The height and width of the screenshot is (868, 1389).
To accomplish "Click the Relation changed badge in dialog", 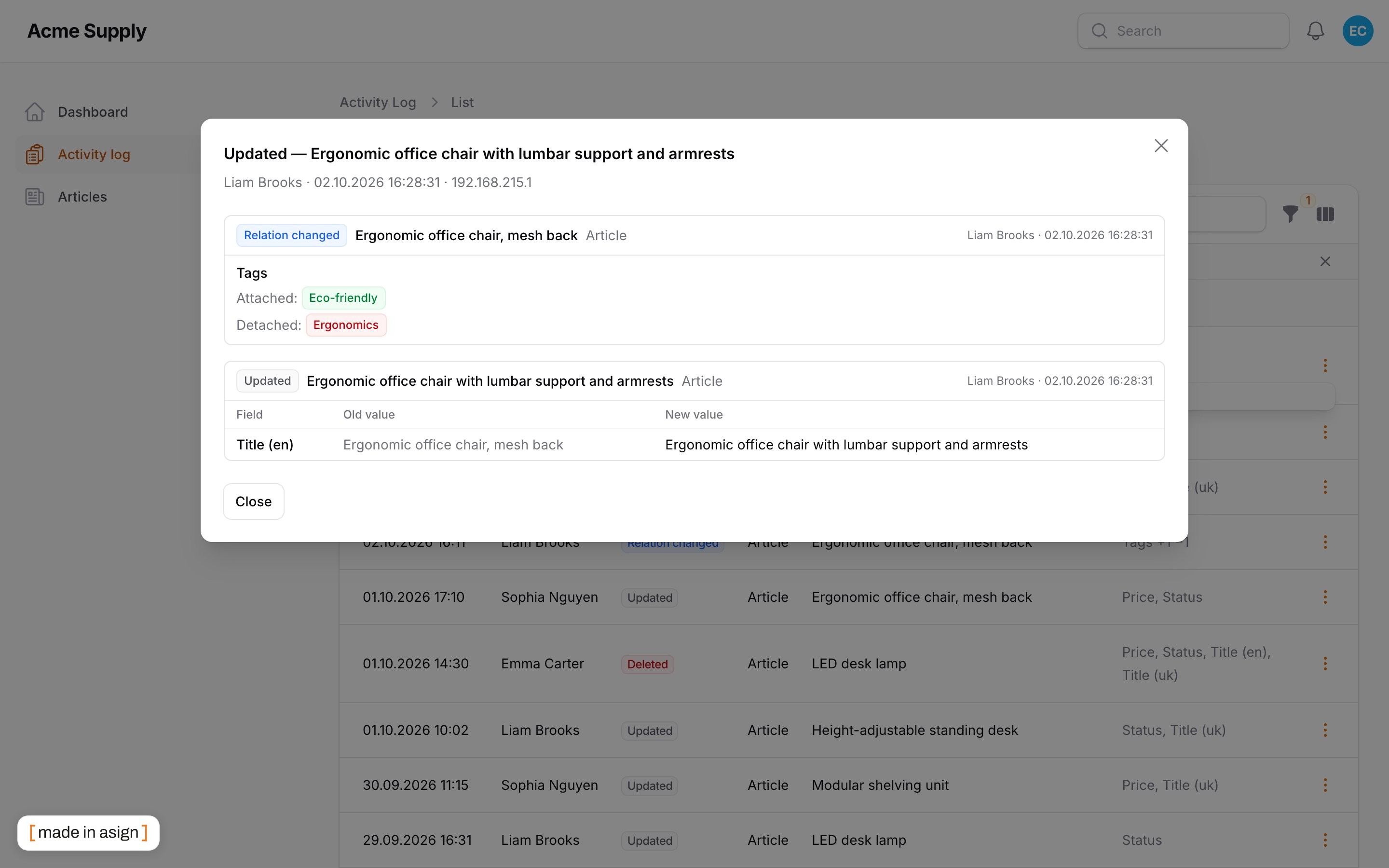I will point(292,235).
